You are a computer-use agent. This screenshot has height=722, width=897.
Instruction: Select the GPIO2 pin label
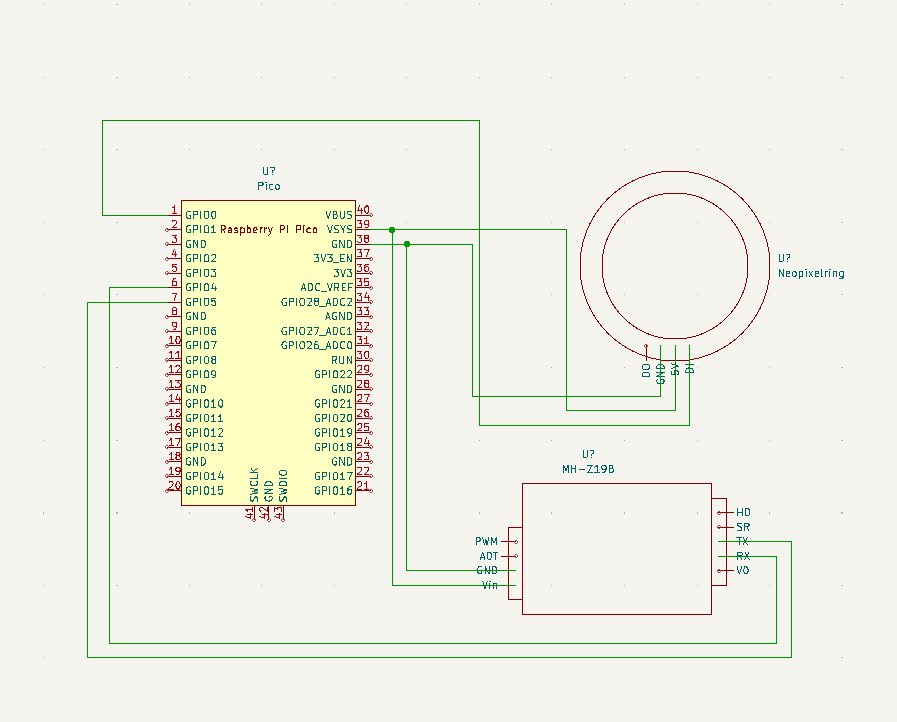pyautogui.click(x=201, y=259)
